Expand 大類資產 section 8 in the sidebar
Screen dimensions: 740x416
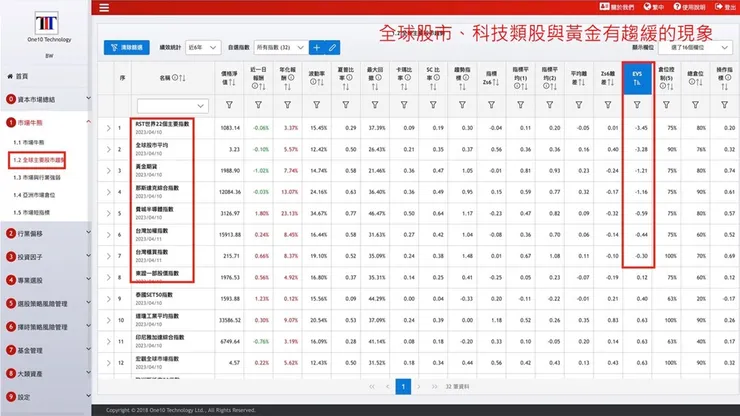point(46,374)
